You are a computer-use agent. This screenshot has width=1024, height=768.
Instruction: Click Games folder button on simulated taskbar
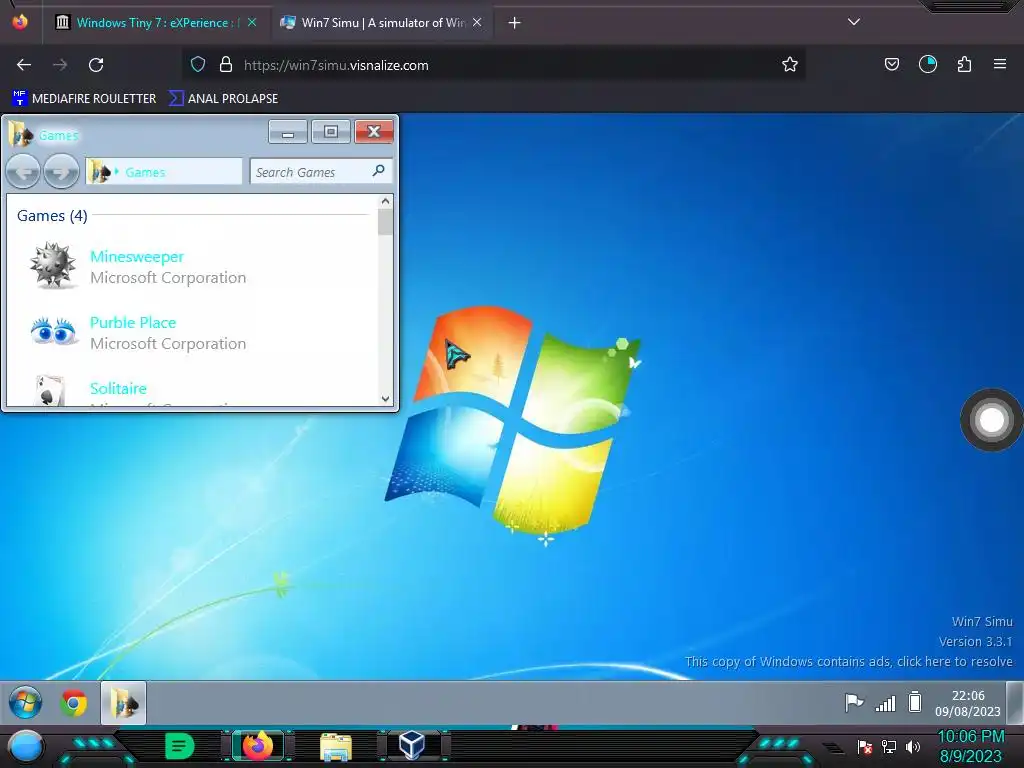[x=123, y=703]
